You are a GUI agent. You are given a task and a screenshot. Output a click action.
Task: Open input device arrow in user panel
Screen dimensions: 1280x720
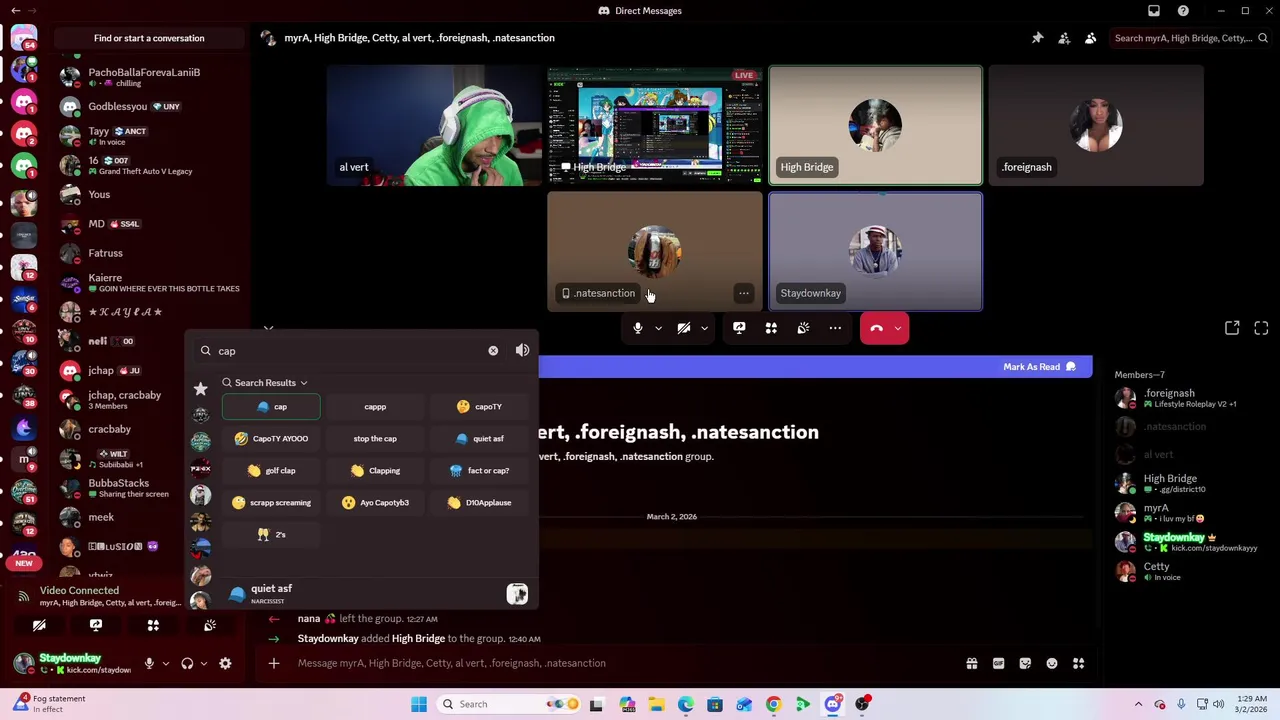point(165,663)
